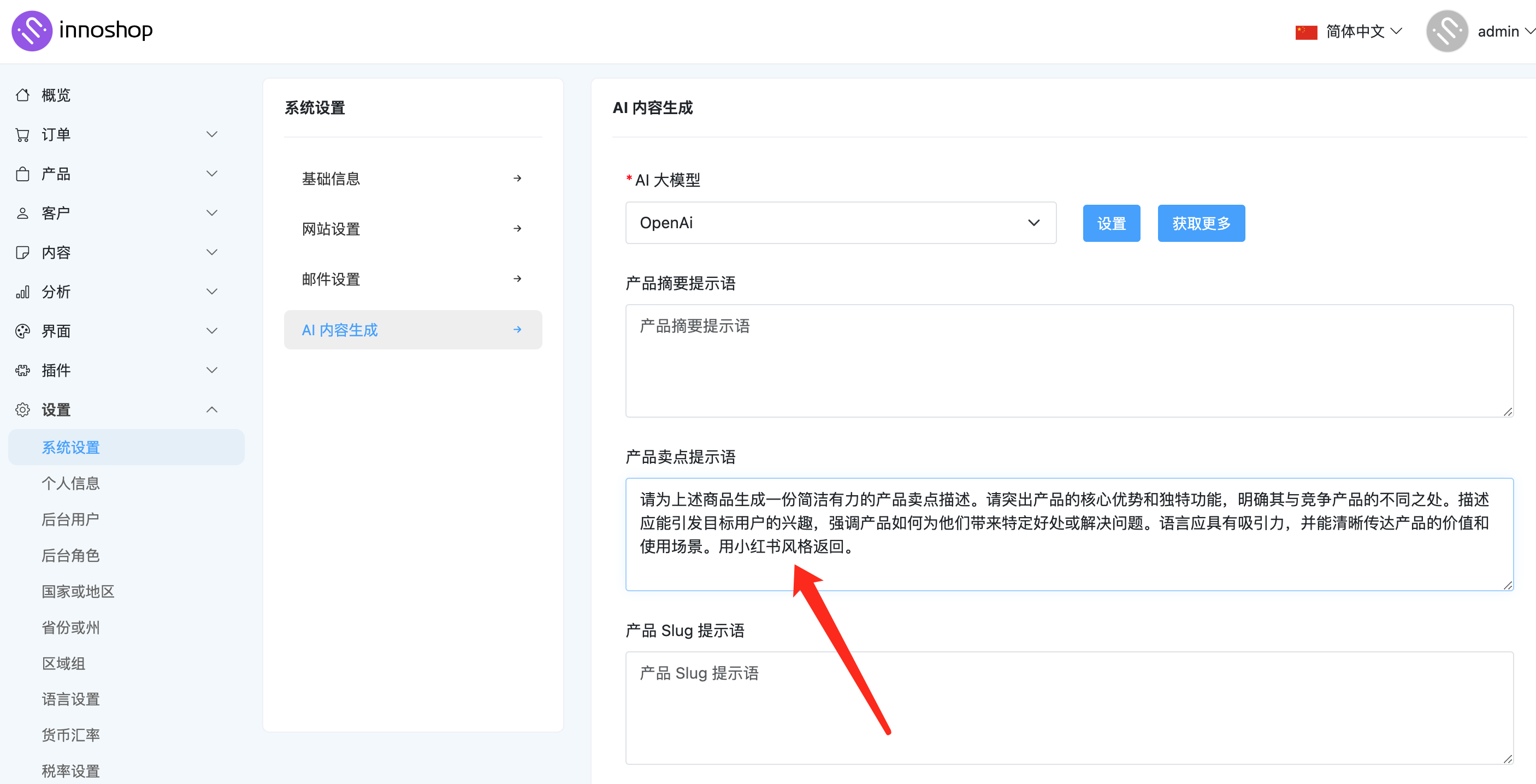Click the settings gear icon in sidebar

coord(22,409)
